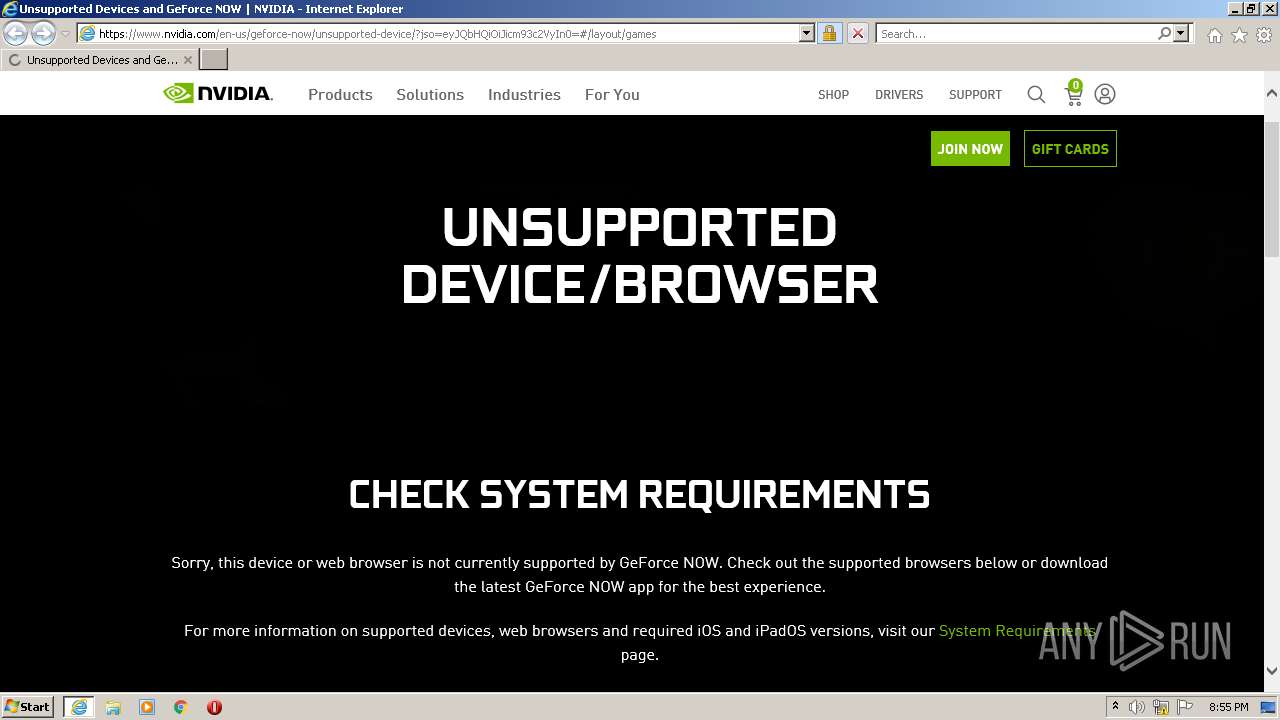
Task: Click the JOIN NOW button
Action: (x=970, y=148)
